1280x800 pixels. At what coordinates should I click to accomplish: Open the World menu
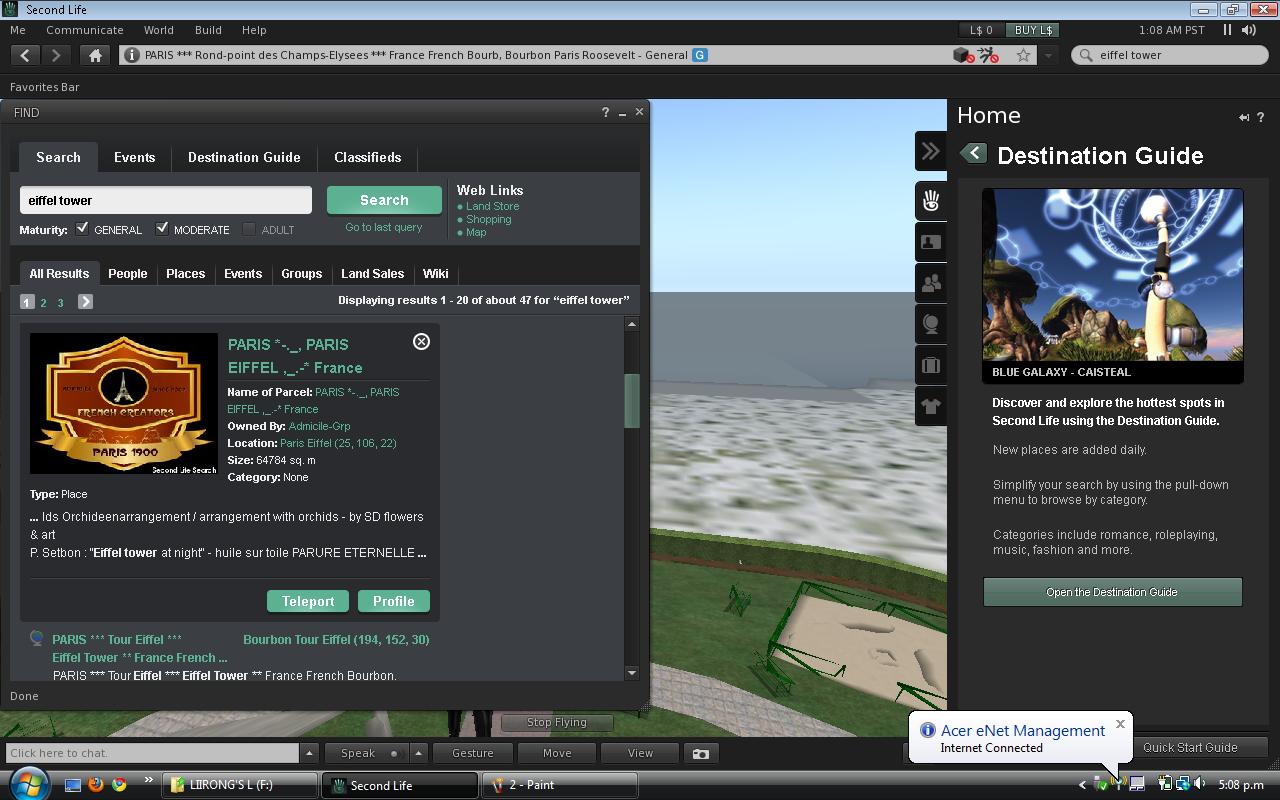pyautogui.click(x=158, y=30)
